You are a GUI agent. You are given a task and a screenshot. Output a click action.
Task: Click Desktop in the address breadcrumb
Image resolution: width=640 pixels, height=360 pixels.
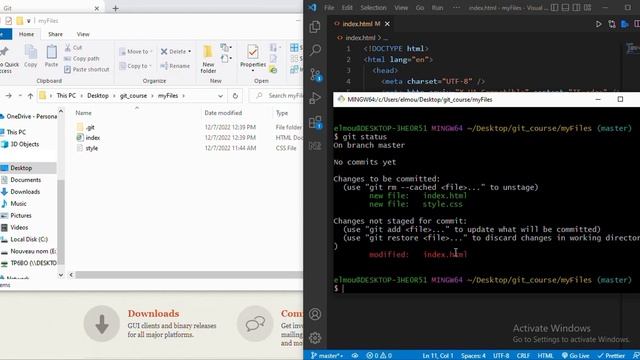click(x=98, y=96)
